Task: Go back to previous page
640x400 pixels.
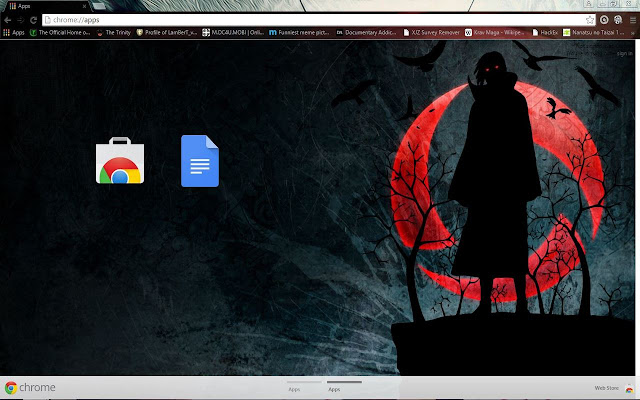Action: tap(8, 20)
